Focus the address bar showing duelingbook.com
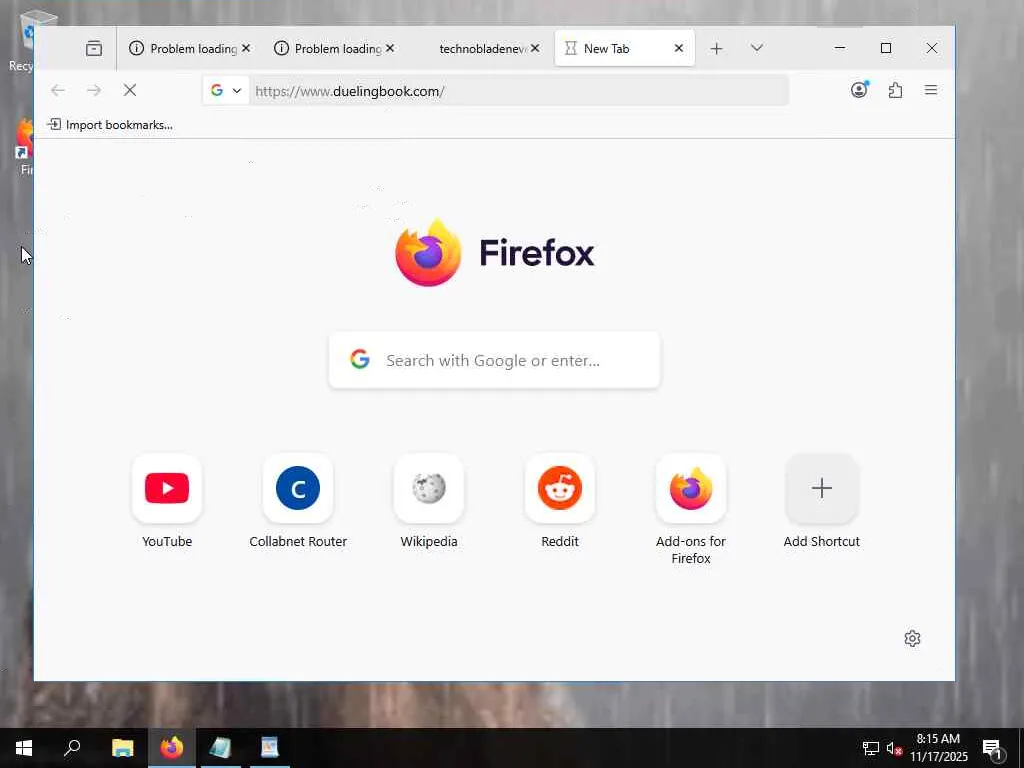 click(519, 91)
